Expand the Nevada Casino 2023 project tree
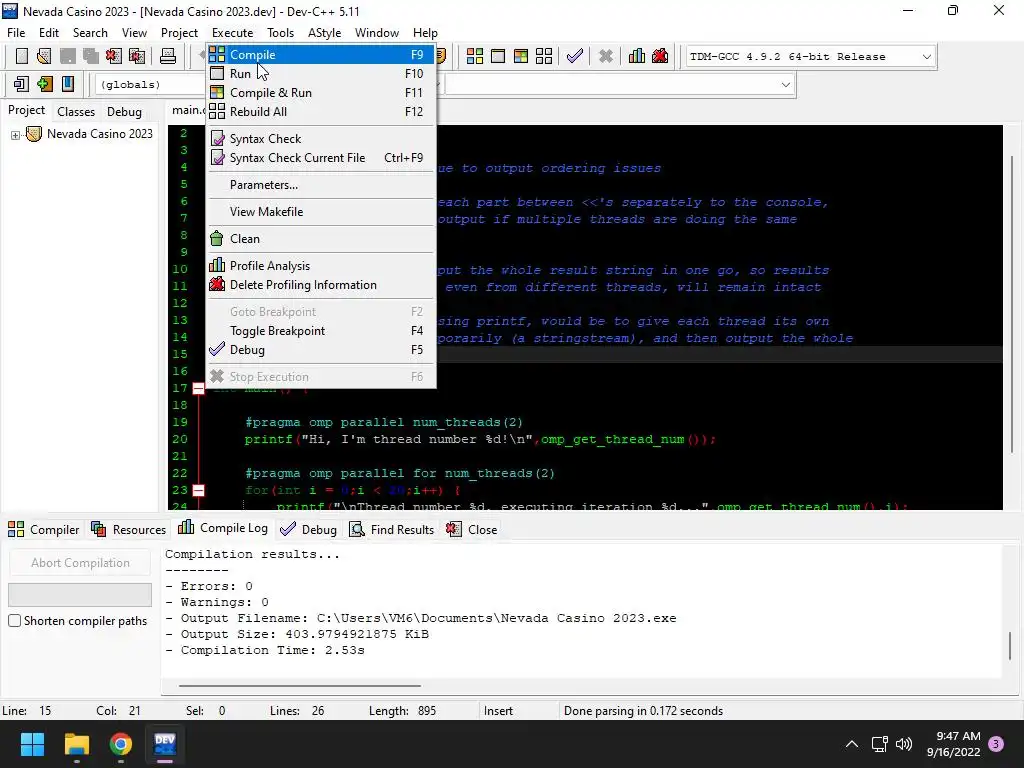Image resolution: width=1024 pixels, height=768 pixels. pyautogui.click(x=15, y=135)
